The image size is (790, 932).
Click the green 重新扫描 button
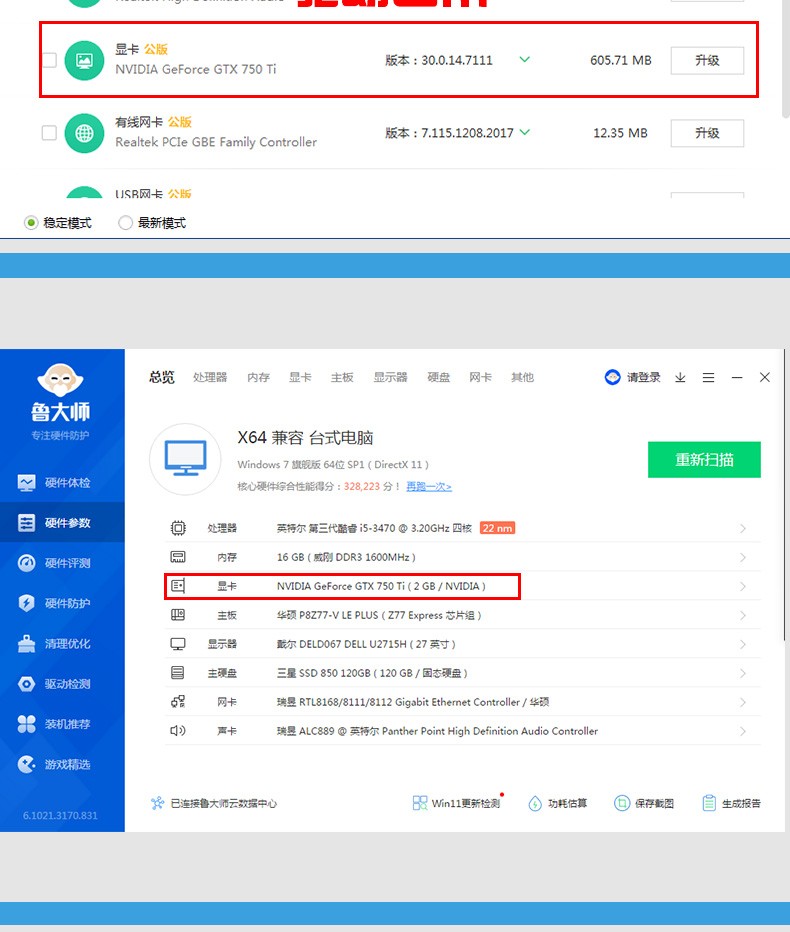click(x=704, y=459)
